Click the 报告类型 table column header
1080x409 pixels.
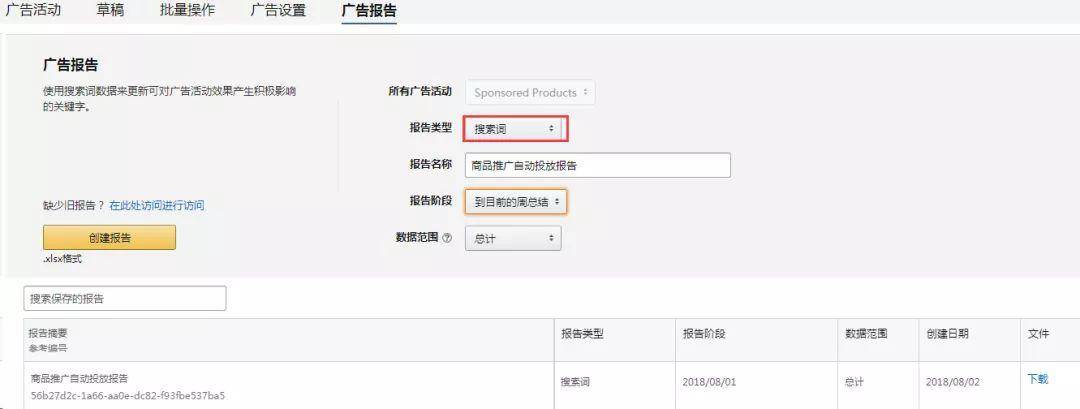(582, 333)
